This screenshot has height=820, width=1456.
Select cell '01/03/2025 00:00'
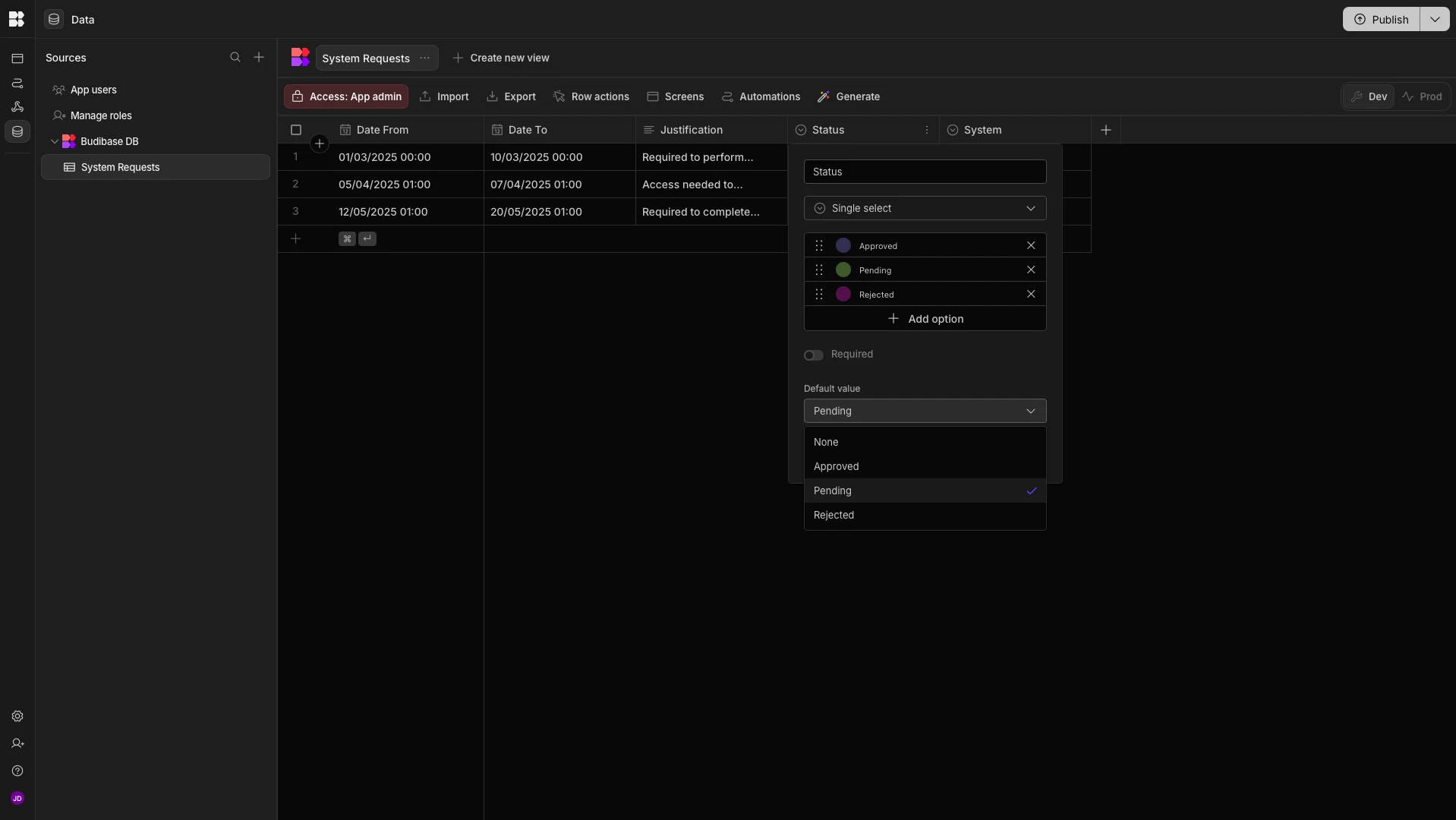pyautogui.click(x=408, y=157)
